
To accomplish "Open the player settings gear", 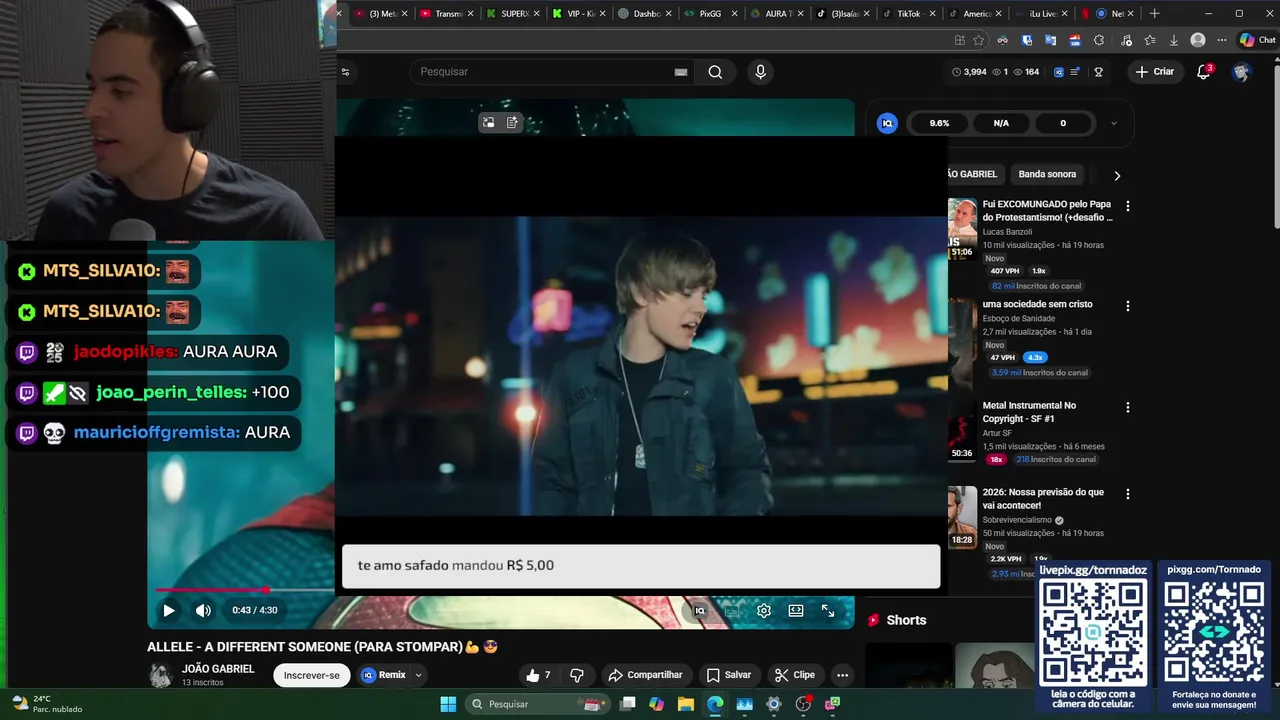I will (x=764, y=610).
